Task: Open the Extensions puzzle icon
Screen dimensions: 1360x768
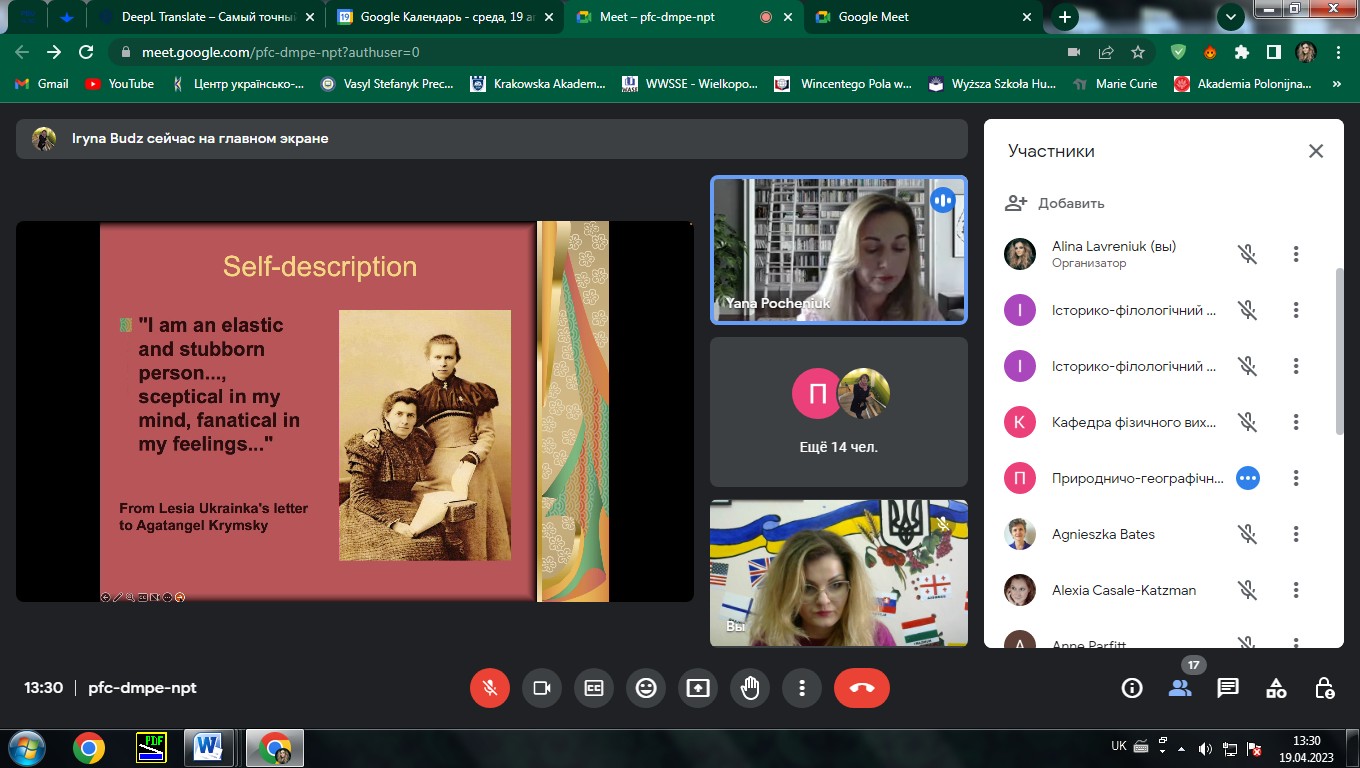Action: [1242, 52]
